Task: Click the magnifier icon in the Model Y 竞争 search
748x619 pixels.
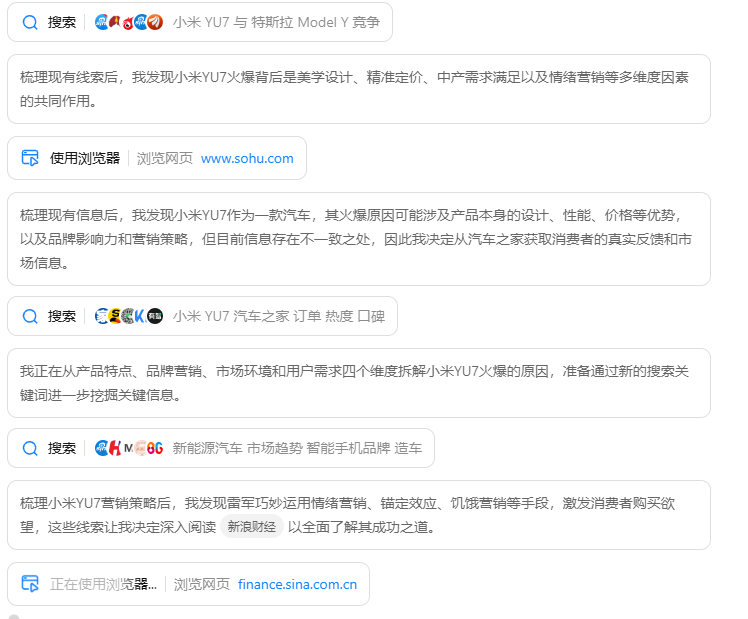Action: (30, 22)
